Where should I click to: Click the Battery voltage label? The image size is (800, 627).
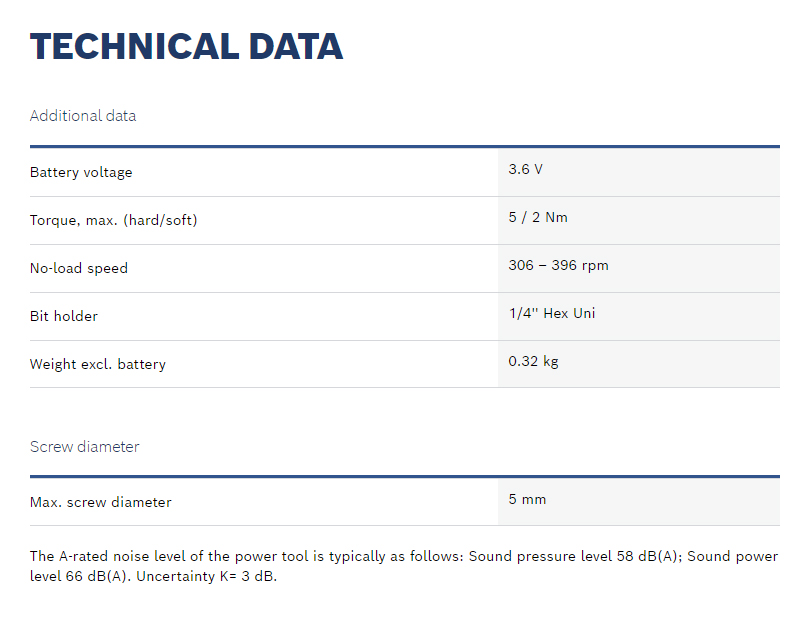(81, 172)
